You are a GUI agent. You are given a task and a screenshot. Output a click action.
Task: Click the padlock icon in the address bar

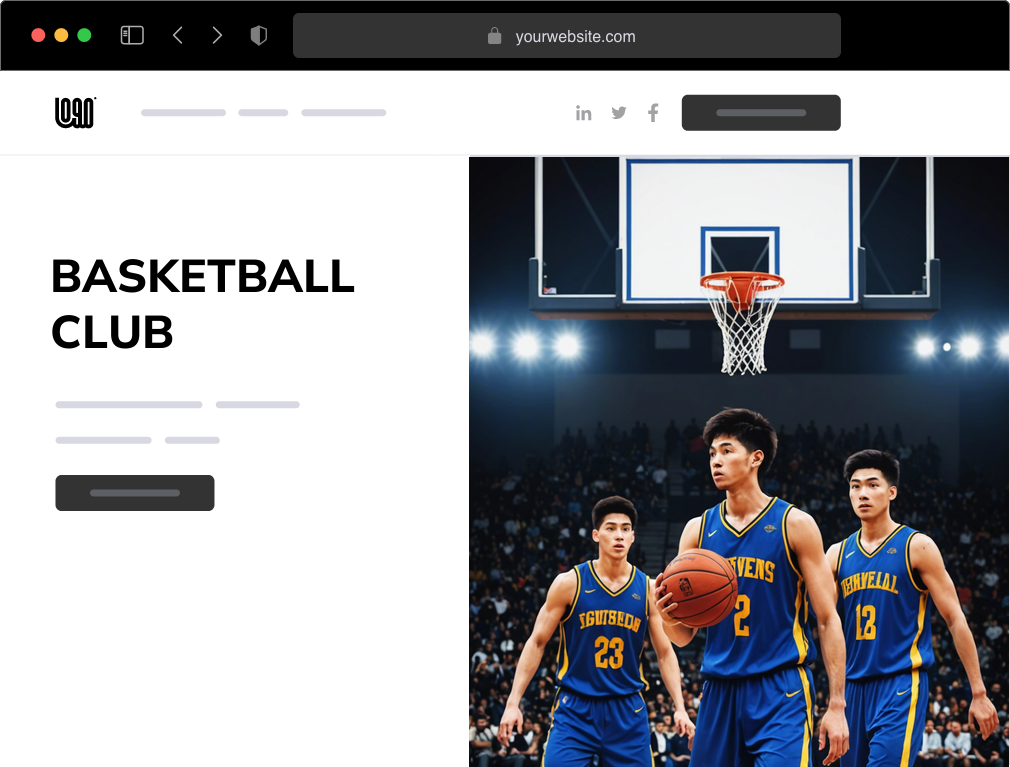pyautogui.click(x=493, y=35)
